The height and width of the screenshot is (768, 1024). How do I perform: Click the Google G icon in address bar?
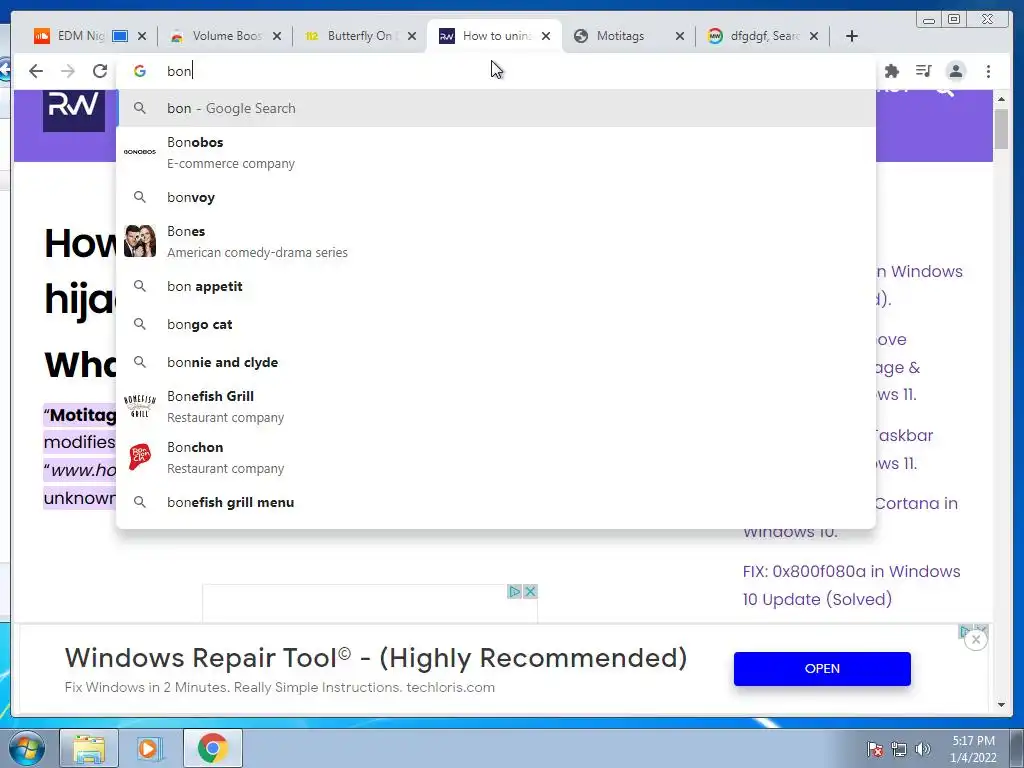pos(140,71)
